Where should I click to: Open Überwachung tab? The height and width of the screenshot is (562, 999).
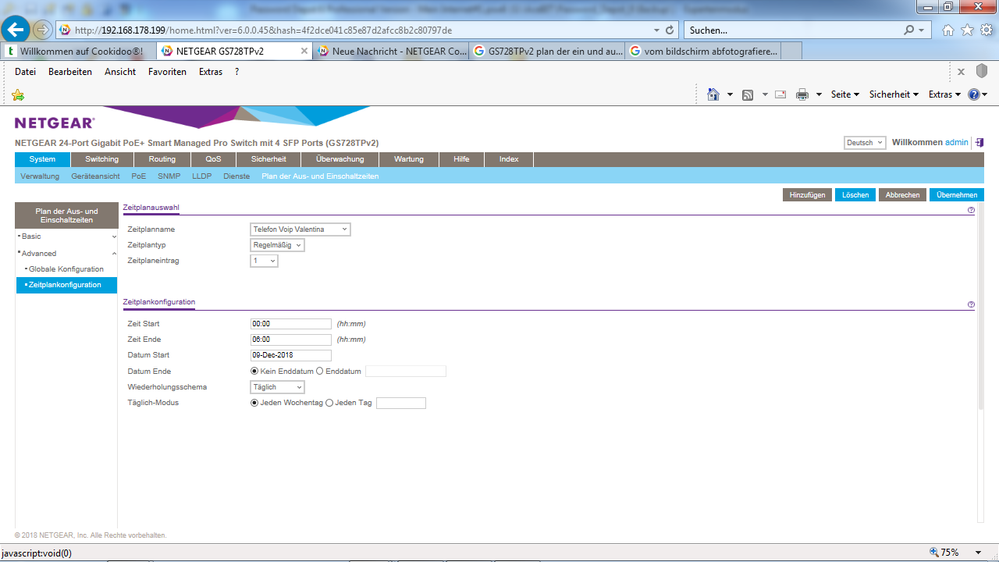[340, 159]
